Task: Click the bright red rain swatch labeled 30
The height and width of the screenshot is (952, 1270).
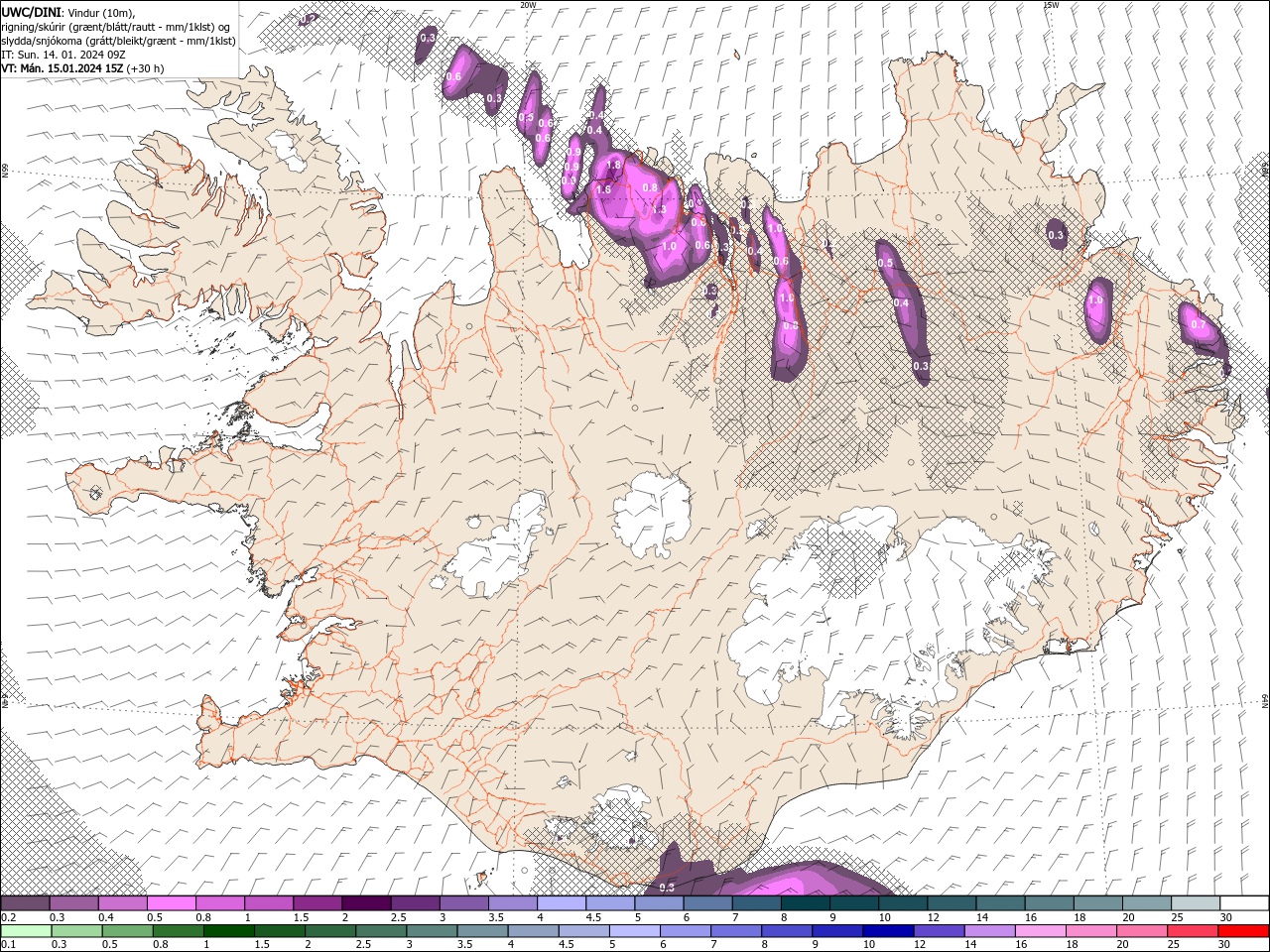Action: point(1243,931)
